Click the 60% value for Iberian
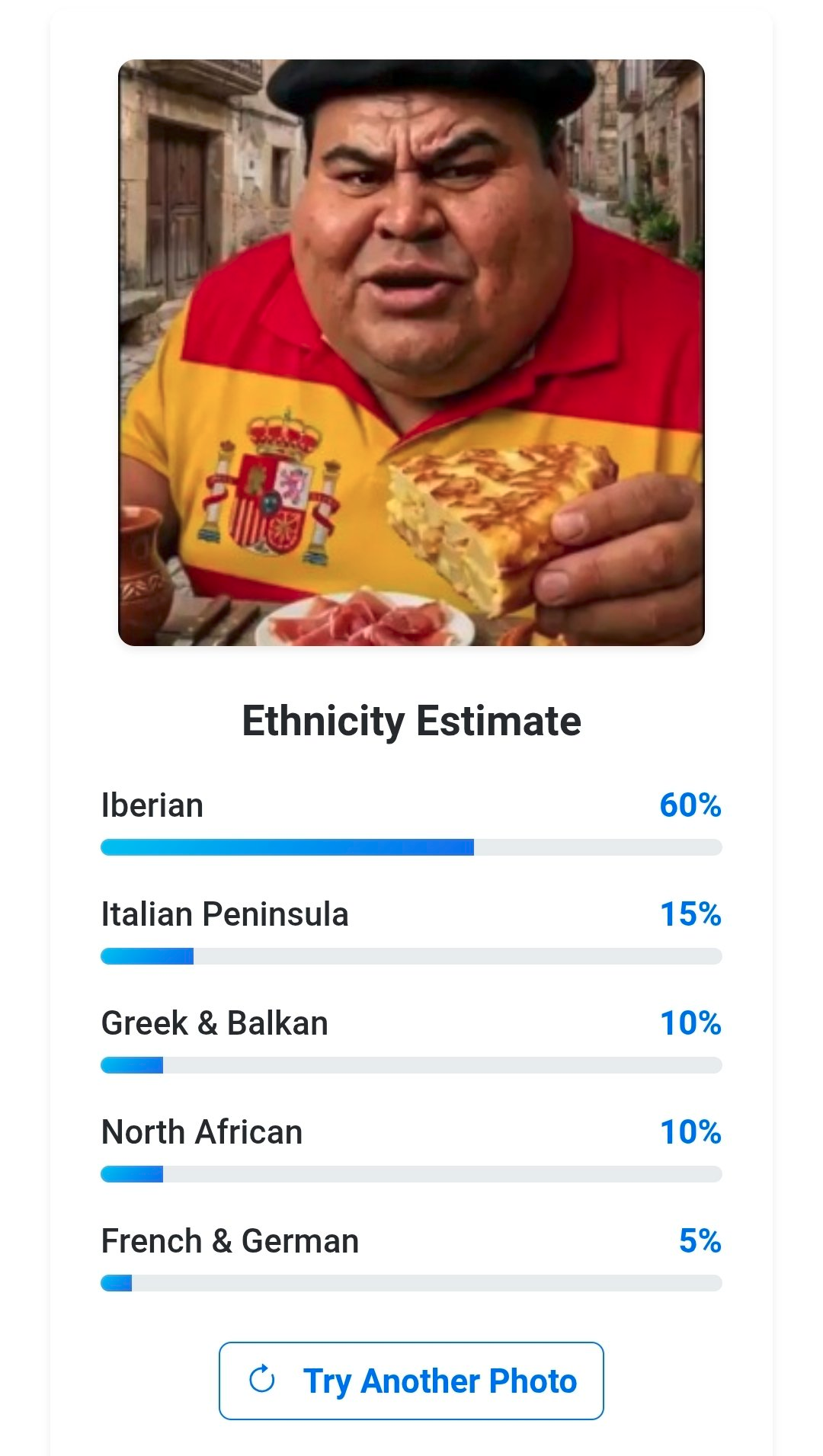Screen dimensions: 823x1456 click(690, 805)
